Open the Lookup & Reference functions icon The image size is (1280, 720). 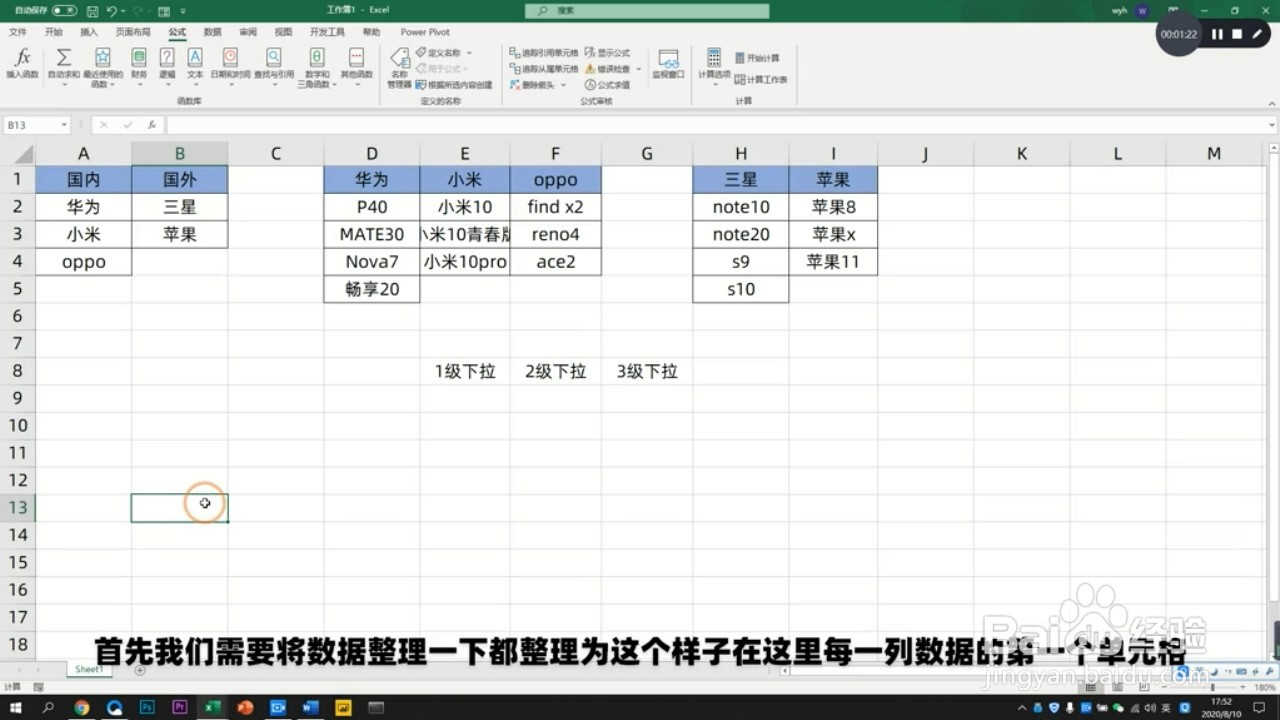coord(273,58)
